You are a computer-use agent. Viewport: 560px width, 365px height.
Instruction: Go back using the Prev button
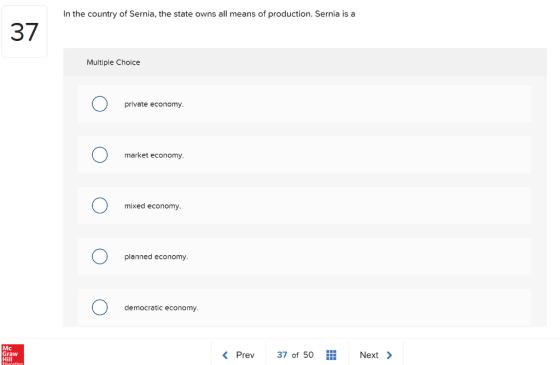pyautogui.click(x=238, y=355)
